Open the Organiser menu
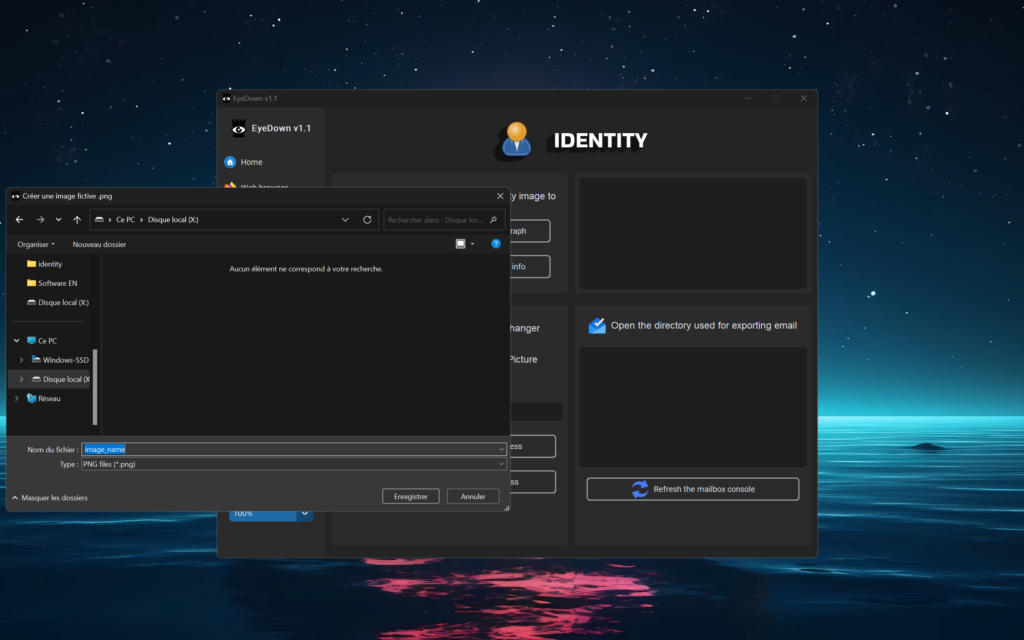Image resolution: width=1024 pixels, height=640 pixels. tap(36, 244)
